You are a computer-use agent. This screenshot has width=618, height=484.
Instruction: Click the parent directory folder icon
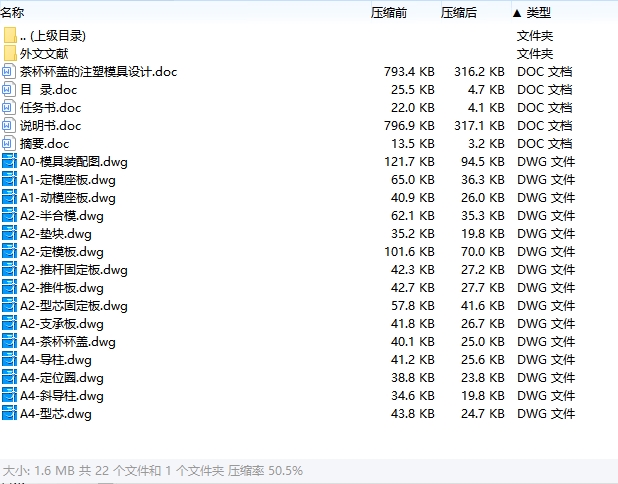point(9,35)
